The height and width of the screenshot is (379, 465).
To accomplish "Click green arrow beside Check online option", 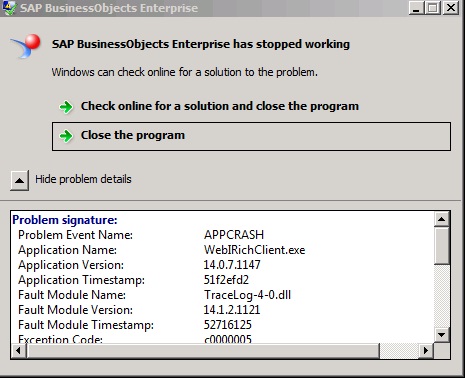I will (x=66, y=107).
